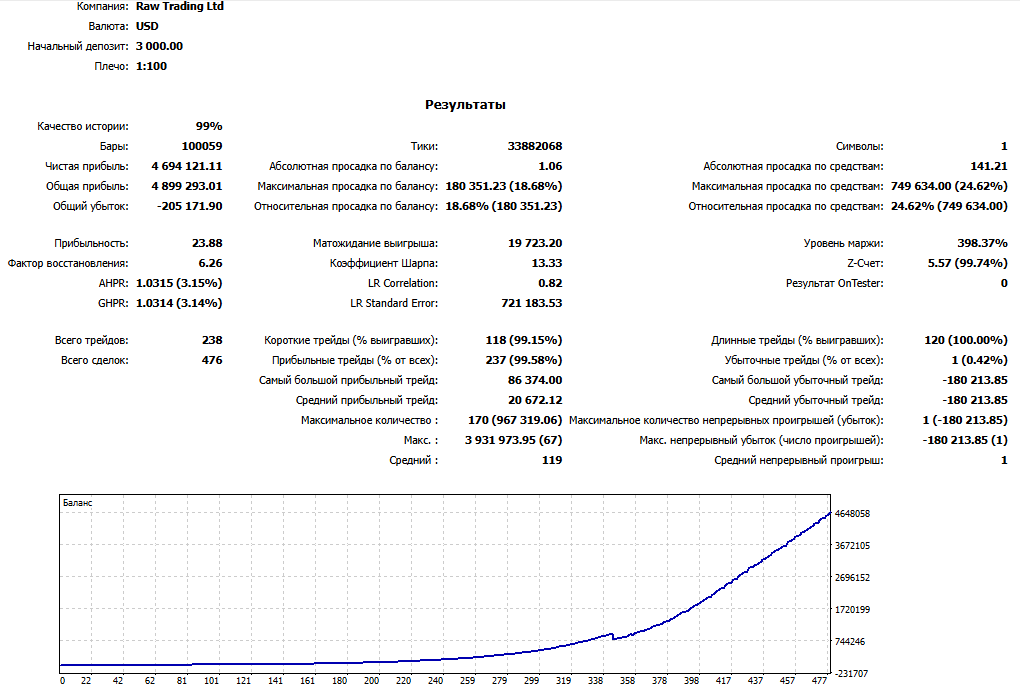Click net profit value 4 694 121.11
1020x691 pixels.
click(x=187, y=167)
